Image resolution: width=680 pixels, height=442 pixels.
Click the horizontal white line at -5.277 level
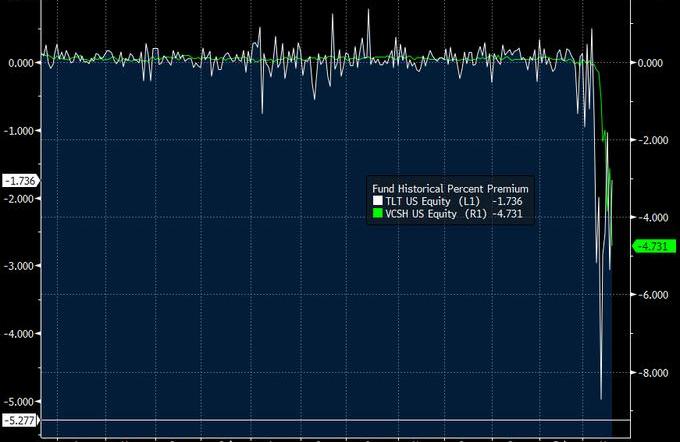(330, 420)
